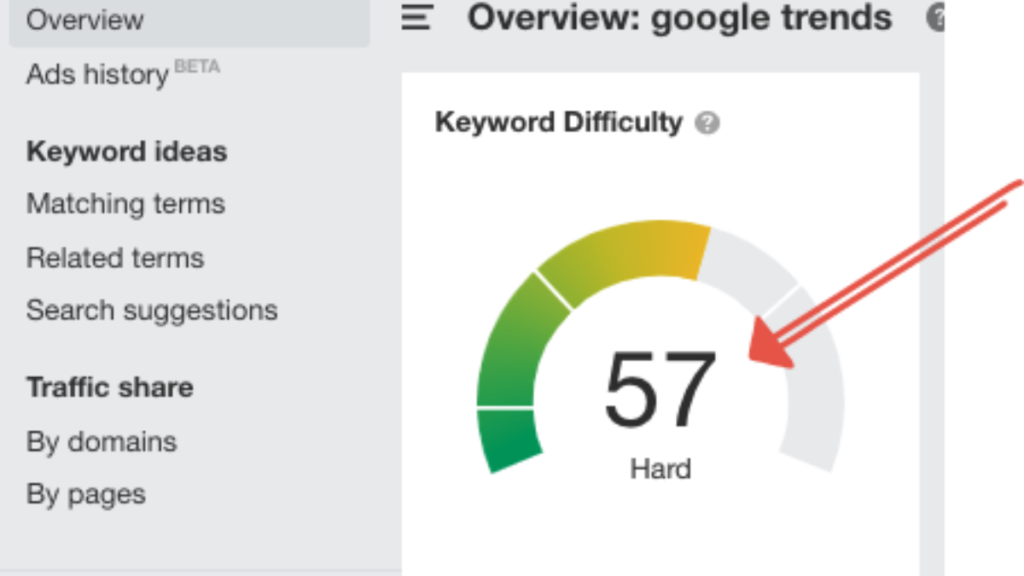Viewport: 1024px width, 576px height.
Task: Select the Keyword ideas section heading
Action: pos(127,152)
